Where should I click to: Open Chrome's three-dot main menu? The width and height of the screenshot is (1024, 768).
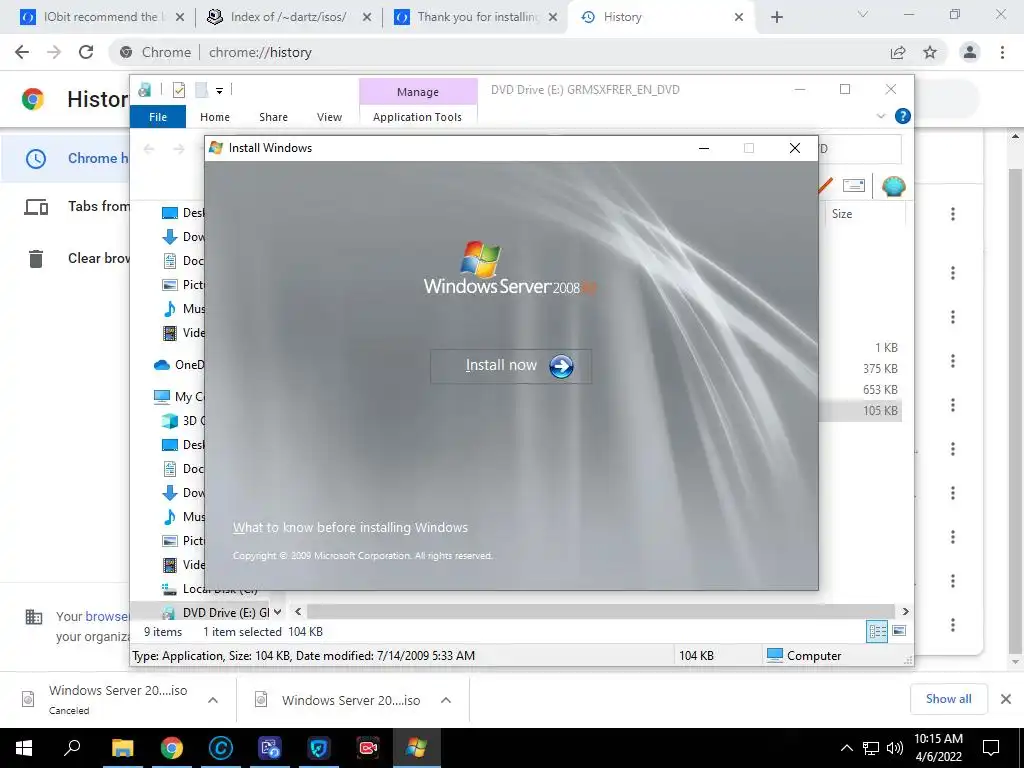pyautogui.click(x=1002, y=52)
